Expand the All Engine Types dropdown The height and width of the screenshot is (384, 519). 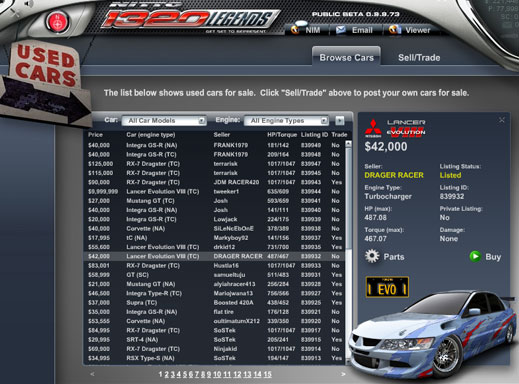tap(286, 121)
